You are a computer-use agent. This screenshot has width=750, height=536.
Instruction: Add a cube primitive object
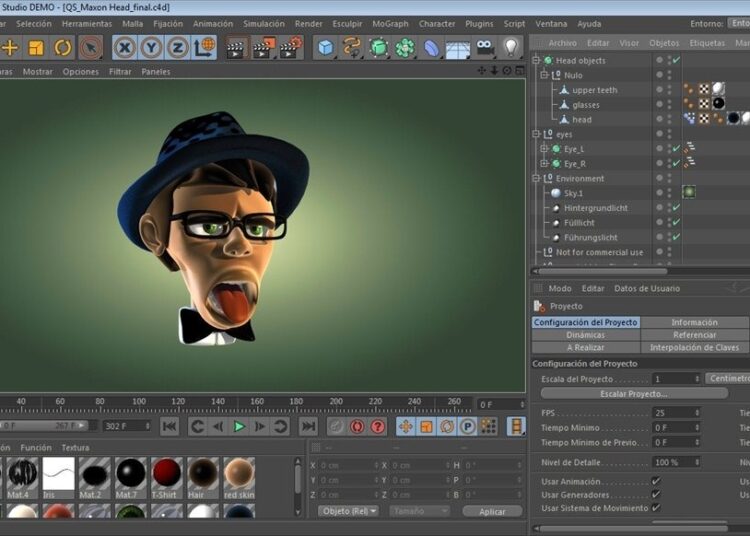(x=326, y=48)
